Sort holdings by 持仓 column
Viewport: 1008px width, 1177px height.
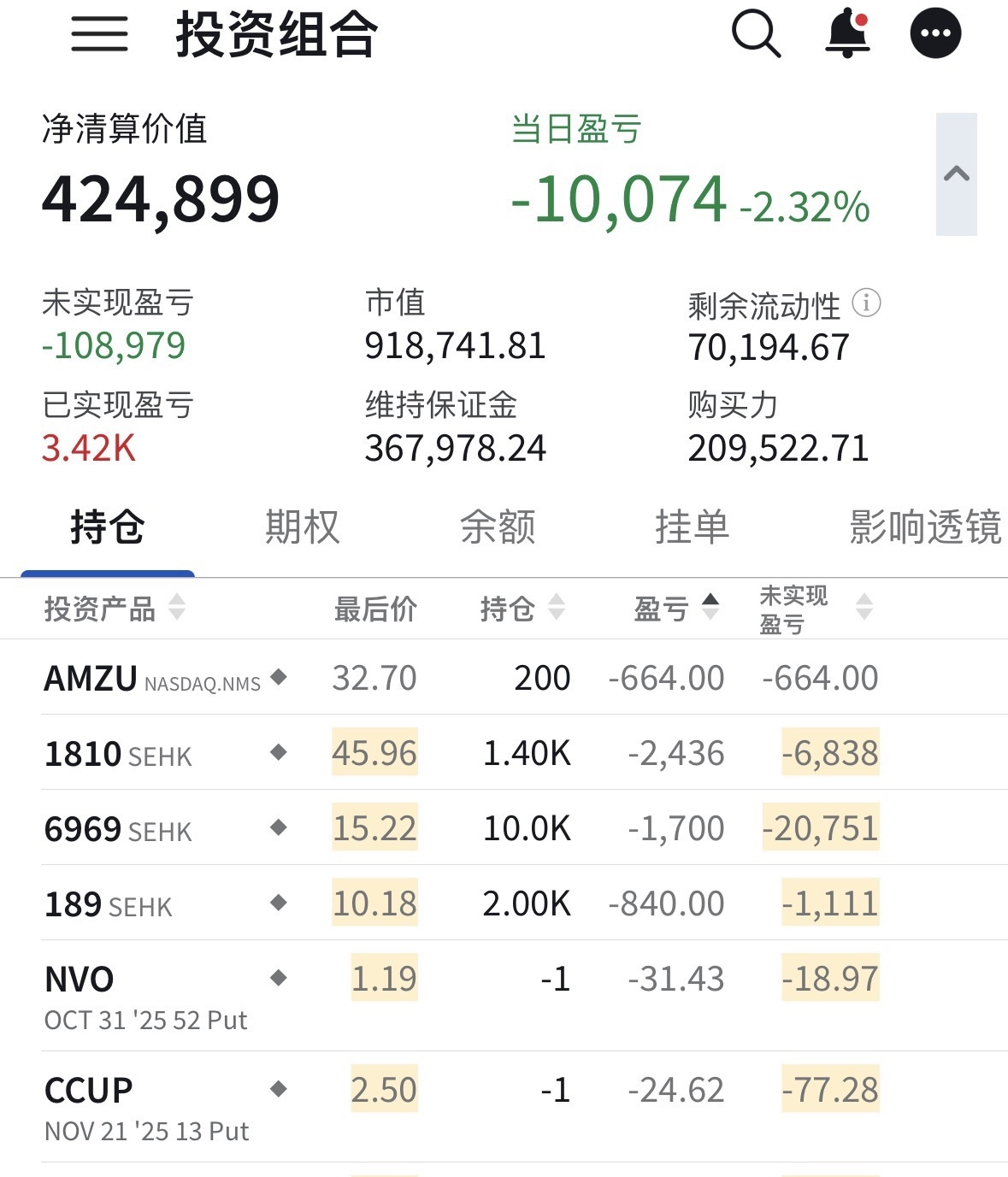tap(557, 607)
